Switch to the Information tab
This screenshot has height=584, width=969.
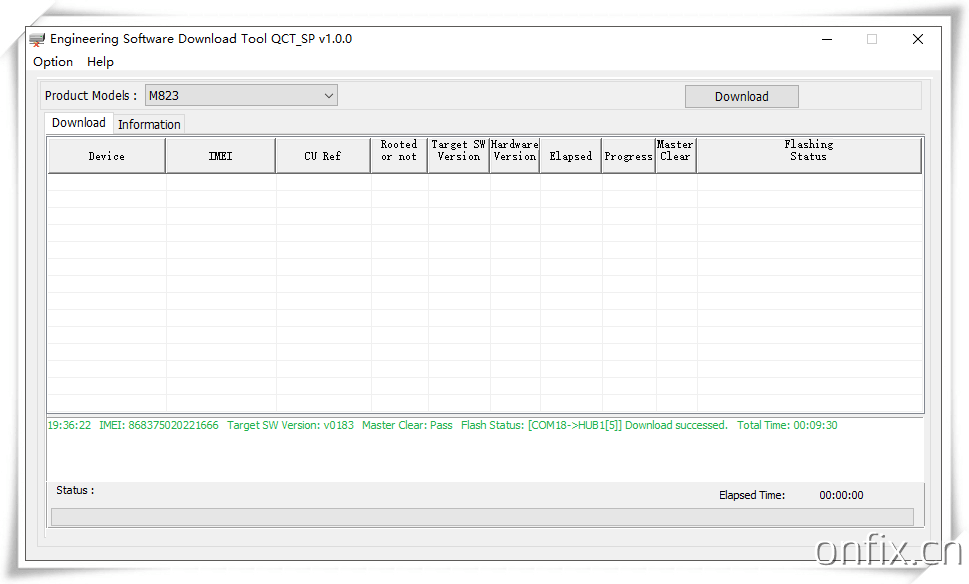(x=149, y=125)
